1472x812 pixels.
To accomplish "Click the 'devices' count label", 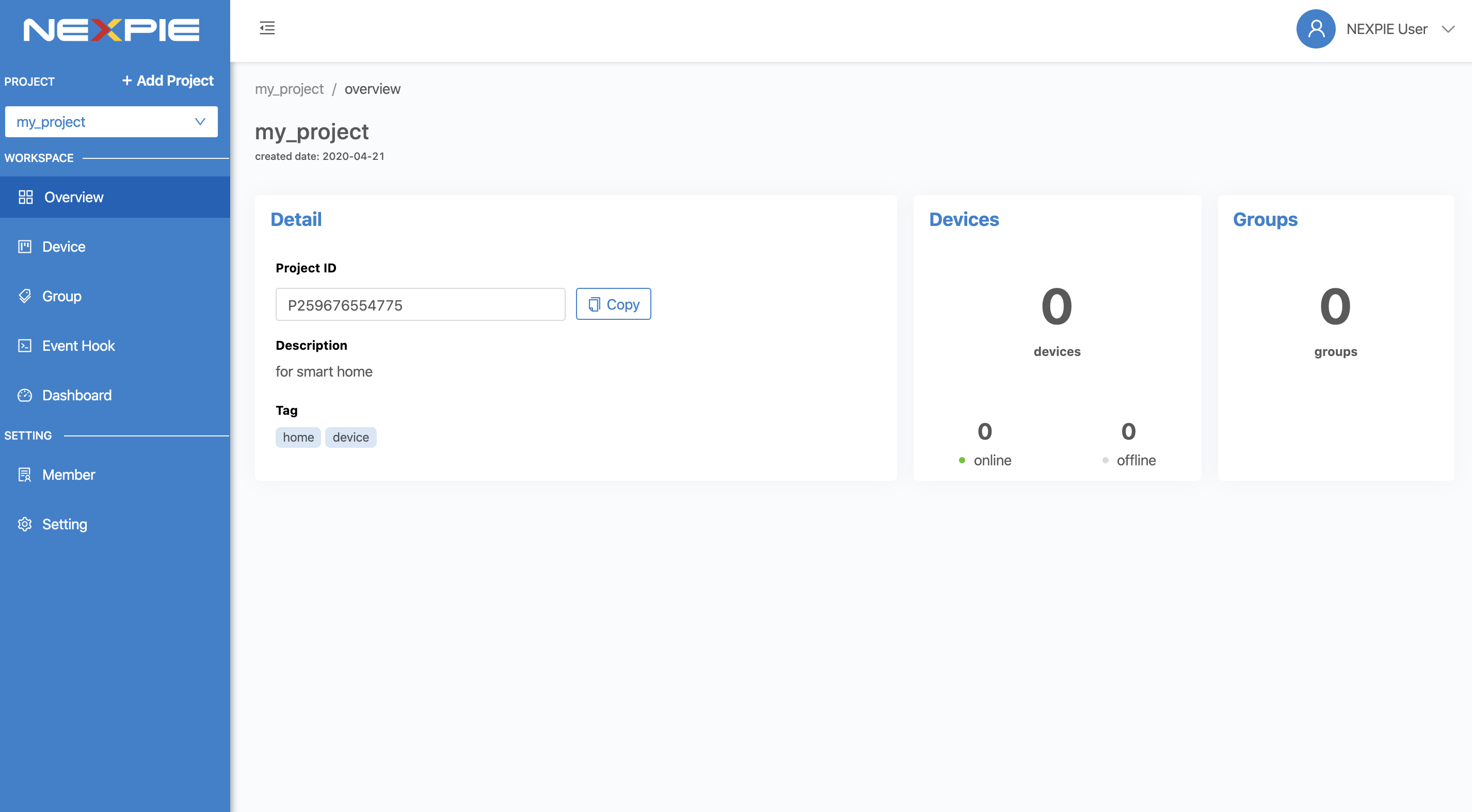I will 1057,352.
